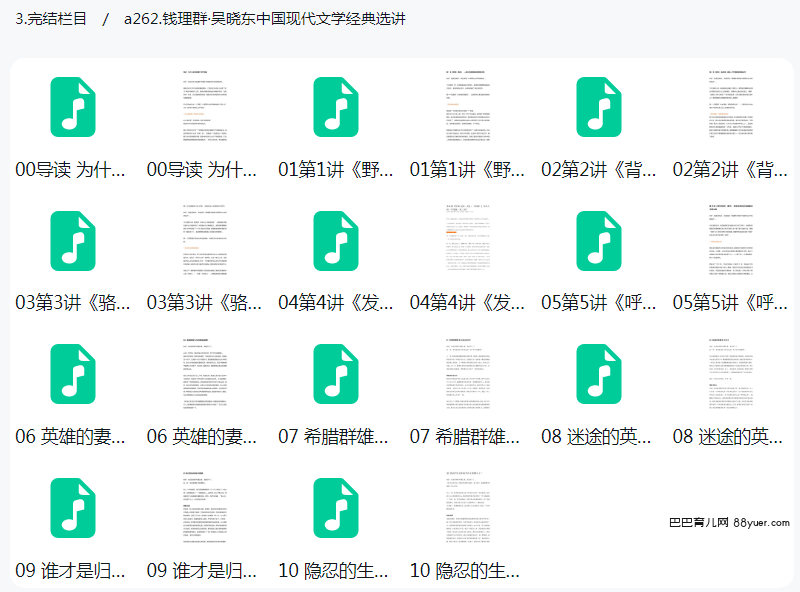Open the 04第4讲 music note icon
This screenshot has width=800, height=592.
335,241
